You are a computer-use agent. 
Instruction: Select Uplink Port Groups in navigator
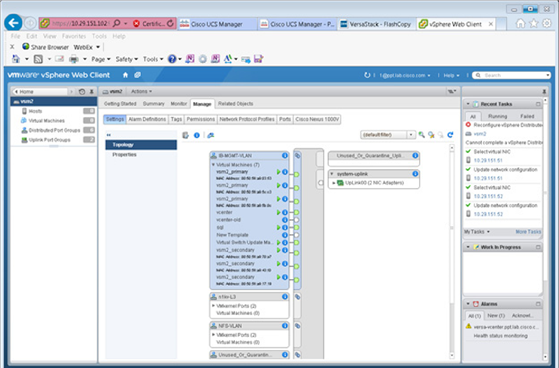[49, 140]
